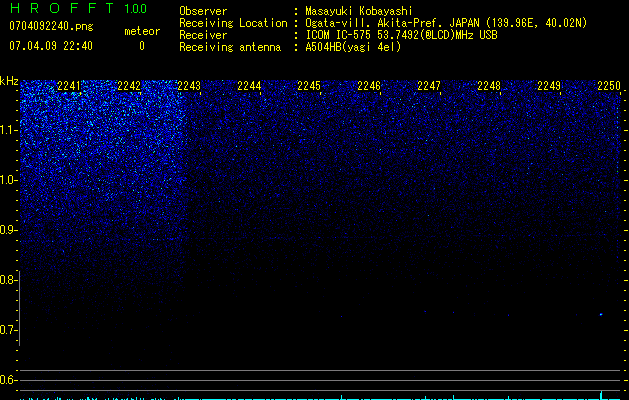This screenshot has height=400, width=629.
Task: Click the 2248 time marker
Action: [x=489, y=86]
